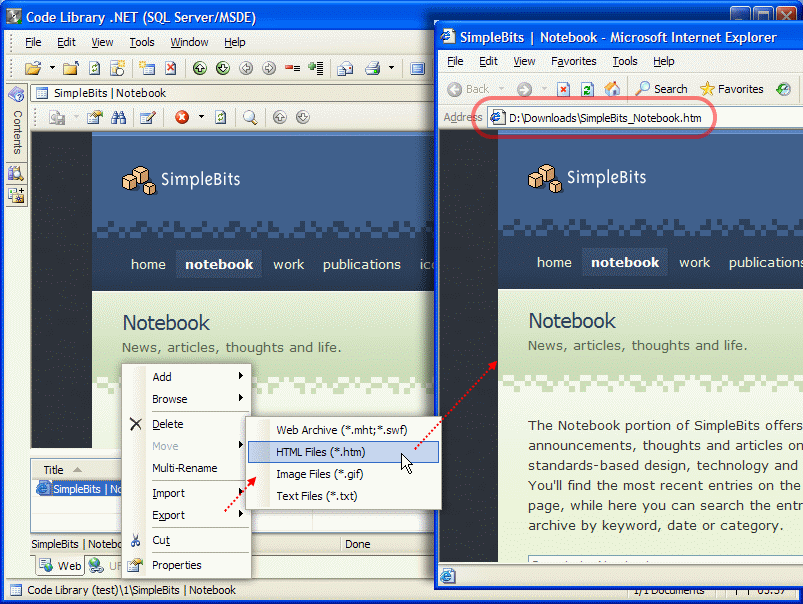Click the binoculars find icon
The height and width of the screenshot is (604, 803).
point(118,117)
